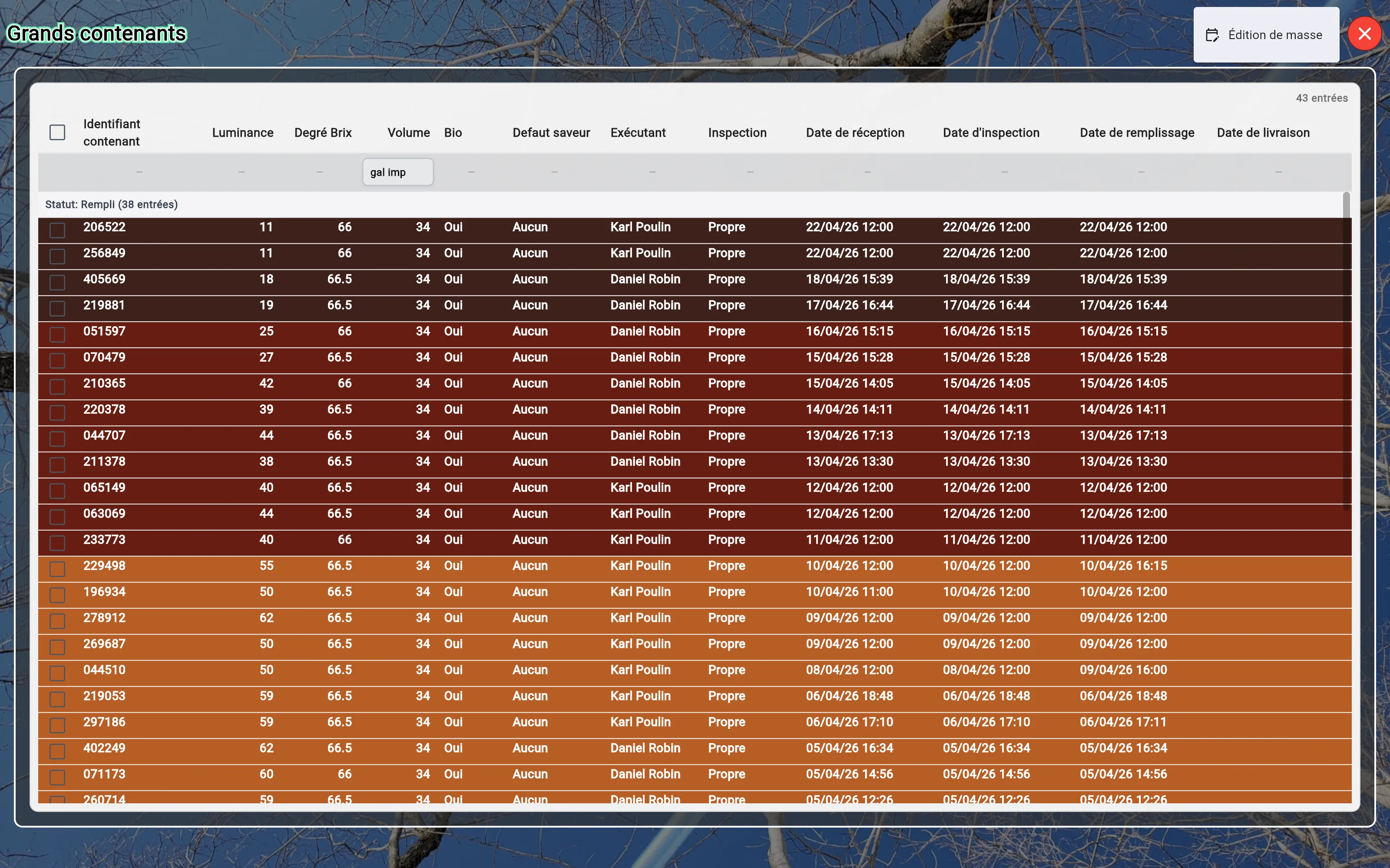Sort by Date d'inspection header
This screenshot has width=1390, height=868.
pos(991,132)
